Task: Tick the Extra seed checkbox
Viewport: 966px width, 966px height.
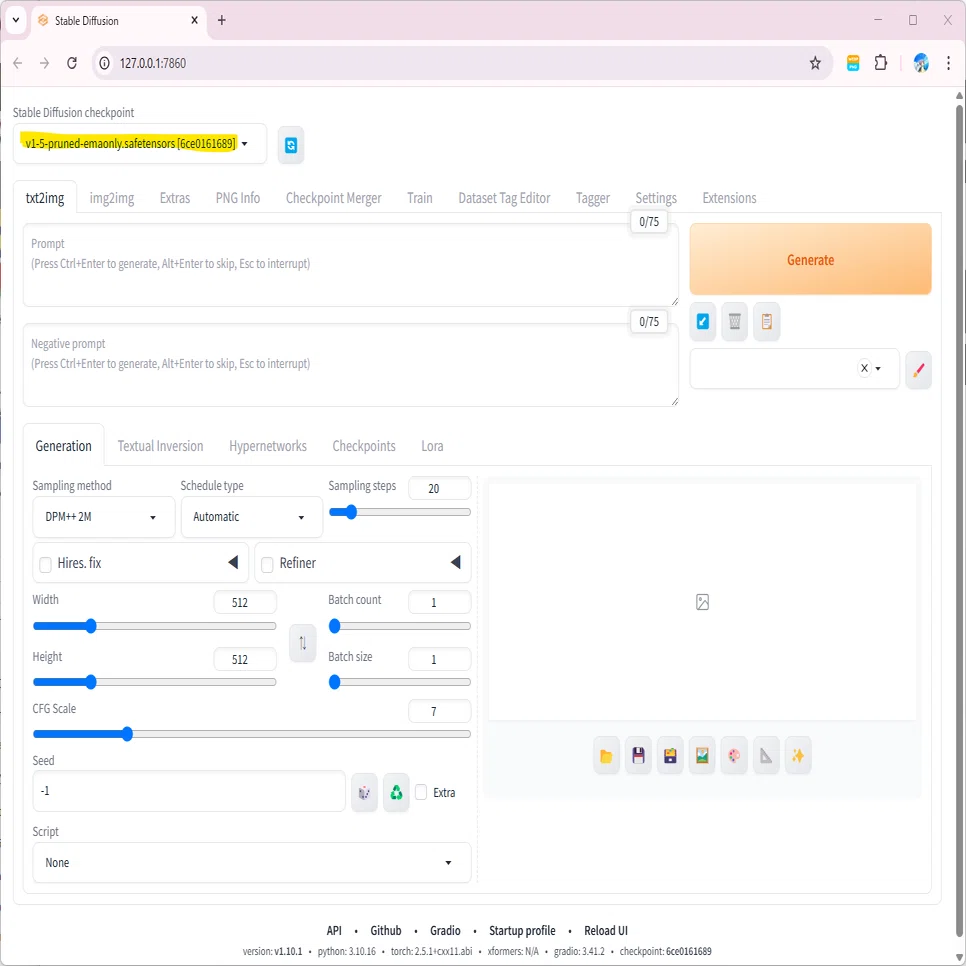Action: 421,792
